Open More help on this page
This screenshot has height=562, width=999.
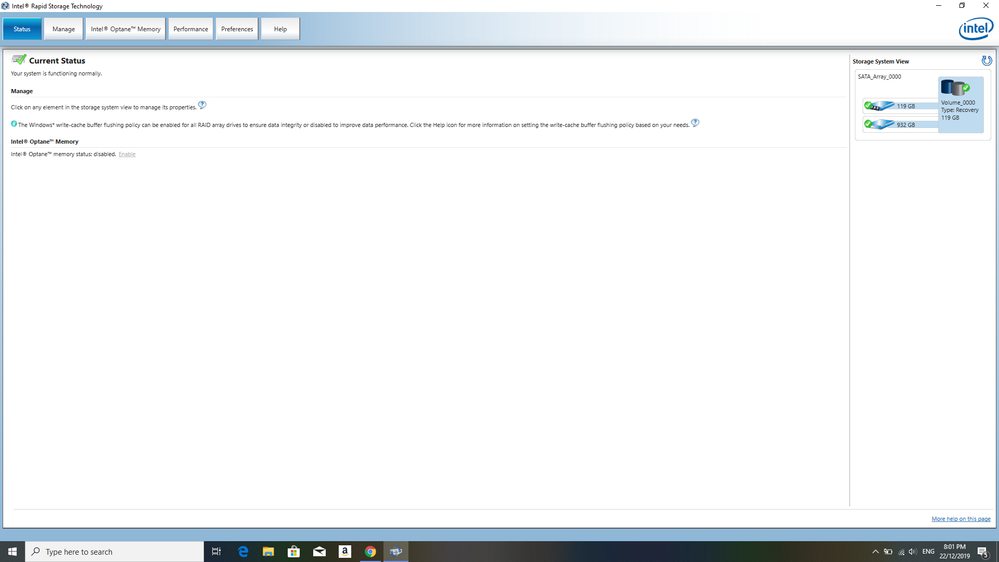[961, 519]
